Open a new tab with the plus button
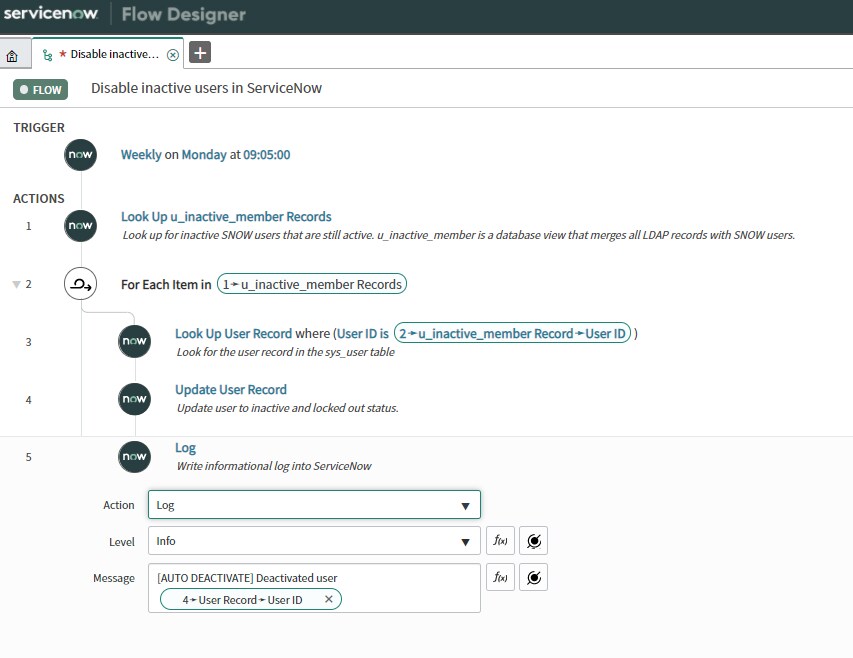Screen dimensions: 853x658 tap(198, 52)
